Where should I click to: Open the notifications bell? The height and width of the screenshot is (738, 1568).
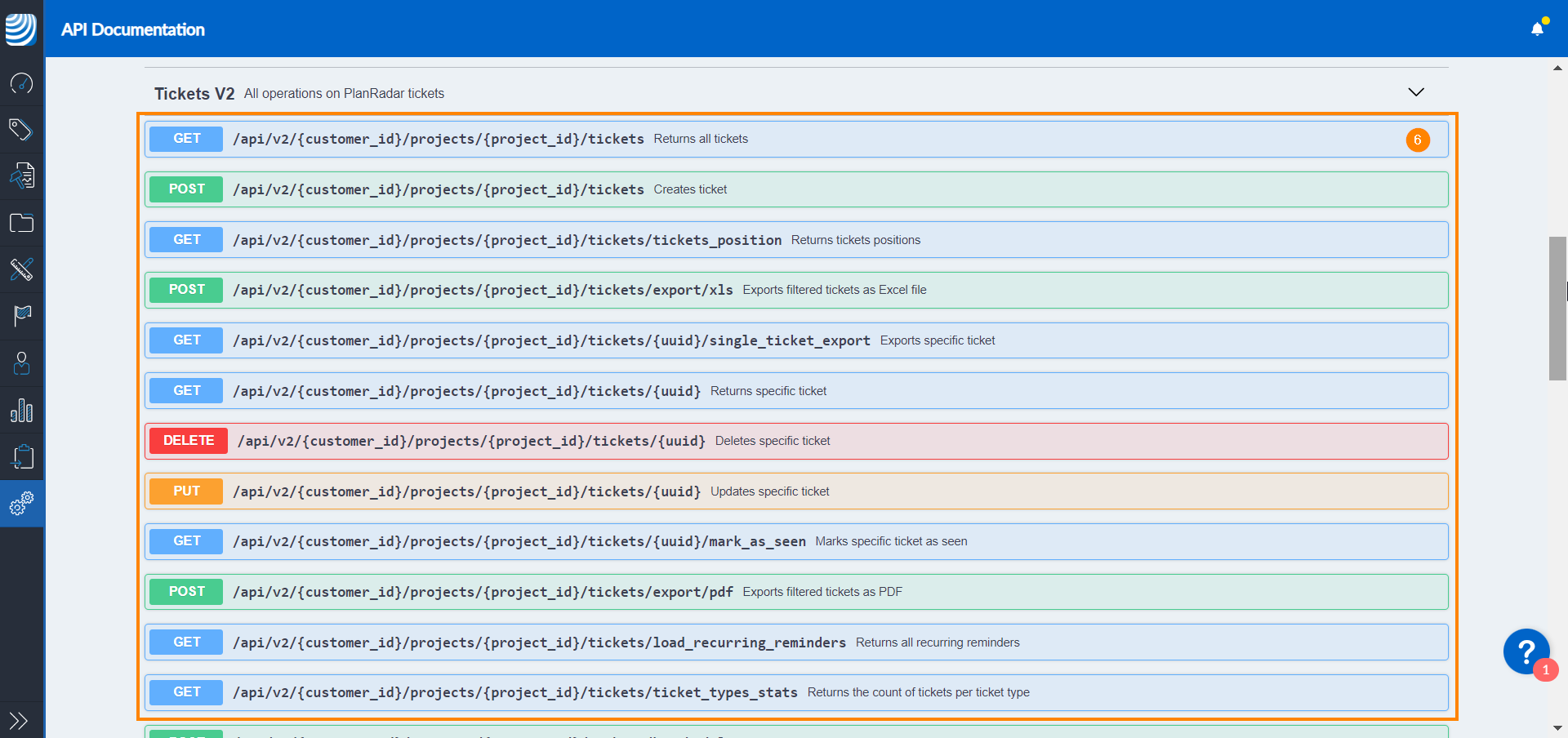click(x=1537, y=29)
